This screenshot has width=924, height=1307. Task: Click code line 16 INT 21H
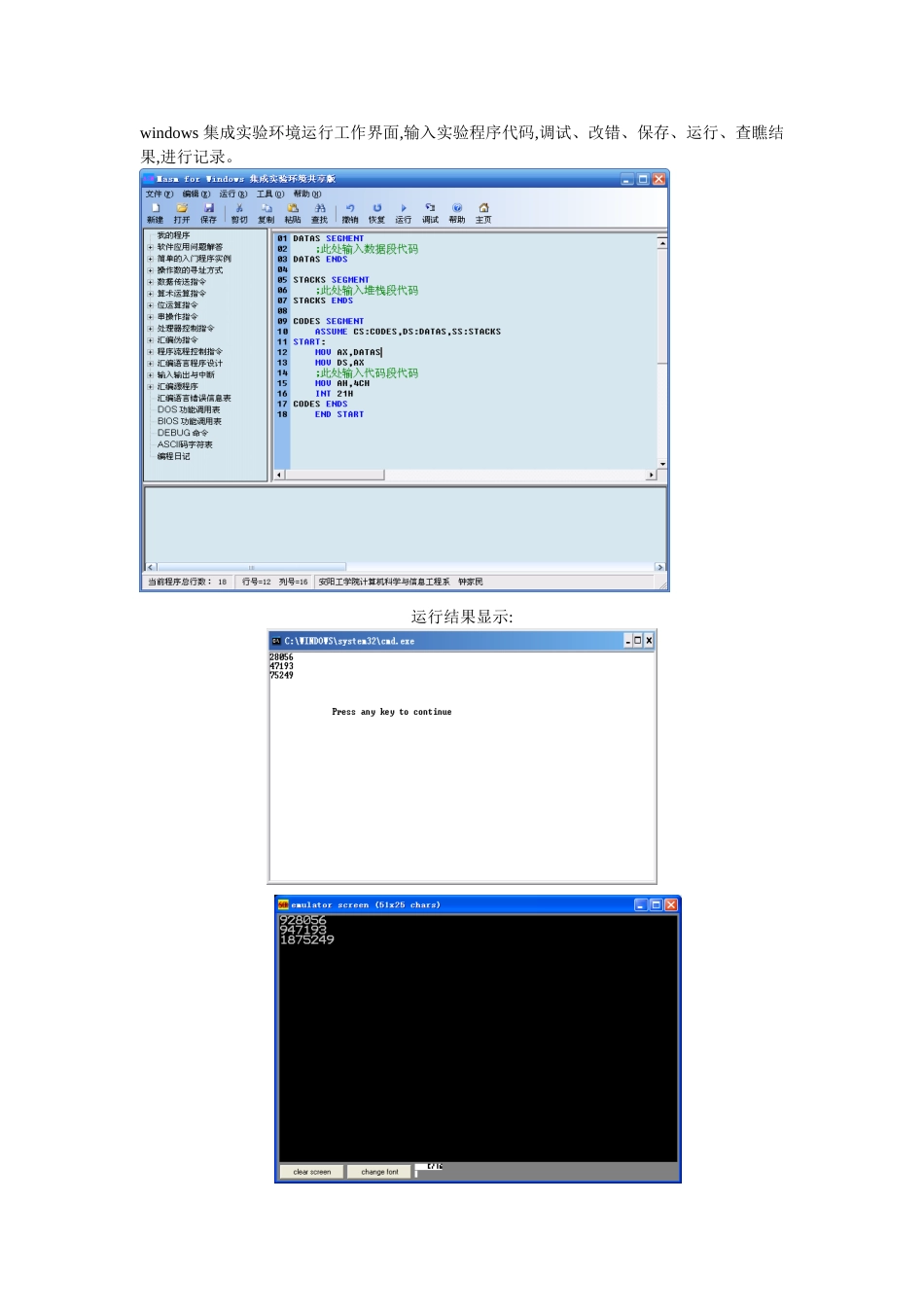335,395
